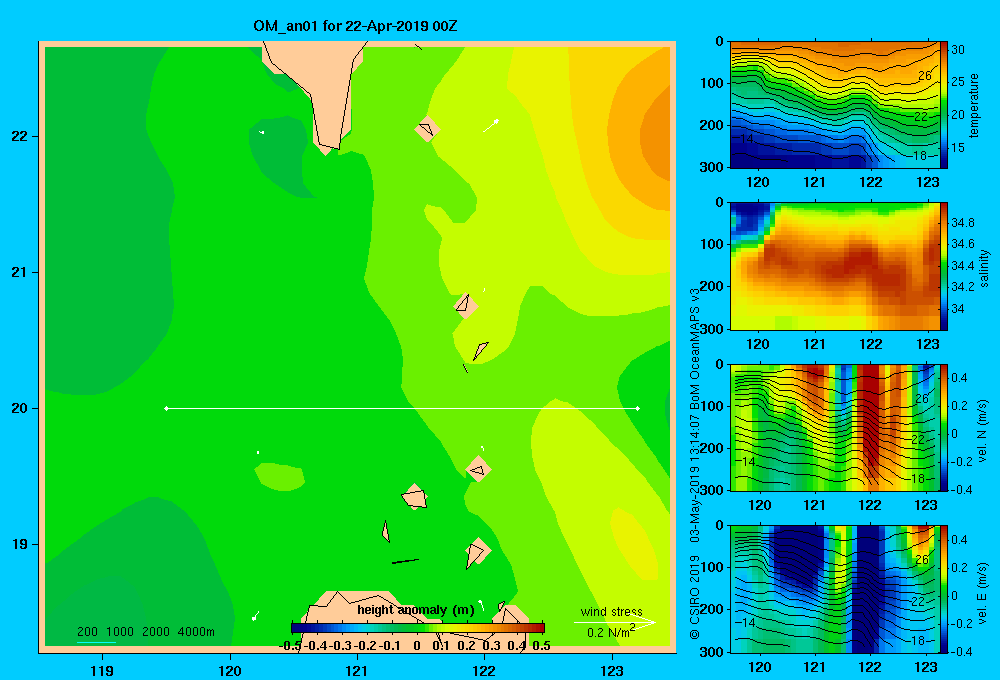Click the underlined "200" bathymetry legend value

88,632
